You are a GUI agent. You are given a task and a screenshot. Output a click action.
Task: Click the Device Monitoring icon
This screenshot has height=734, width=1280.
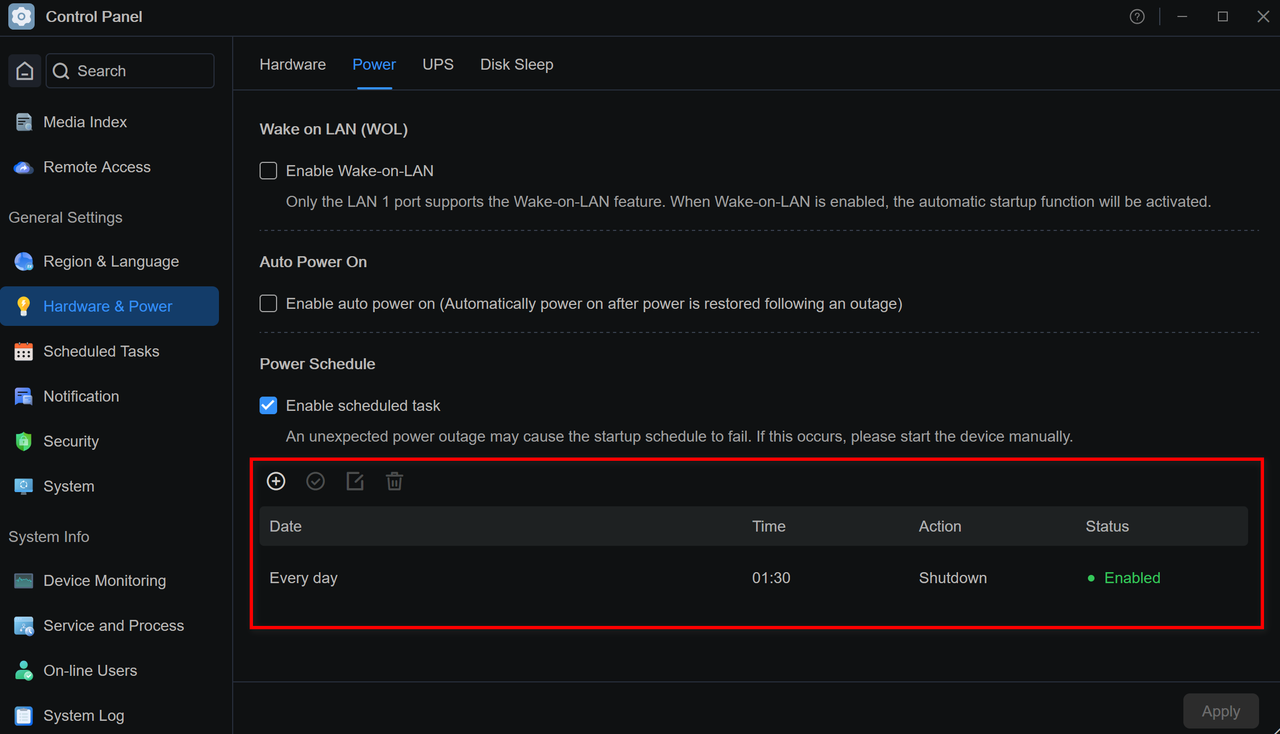[24, 581]
